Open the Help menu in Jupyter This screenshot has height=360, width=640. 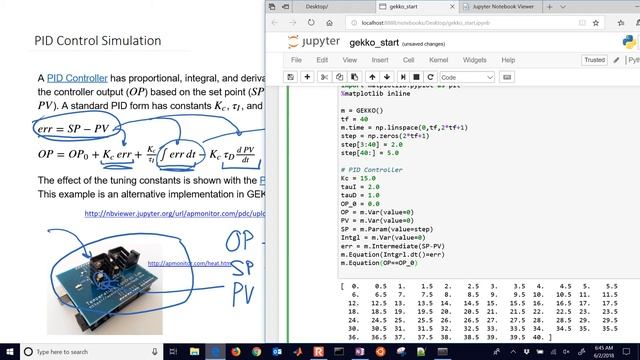pos(508,60)
